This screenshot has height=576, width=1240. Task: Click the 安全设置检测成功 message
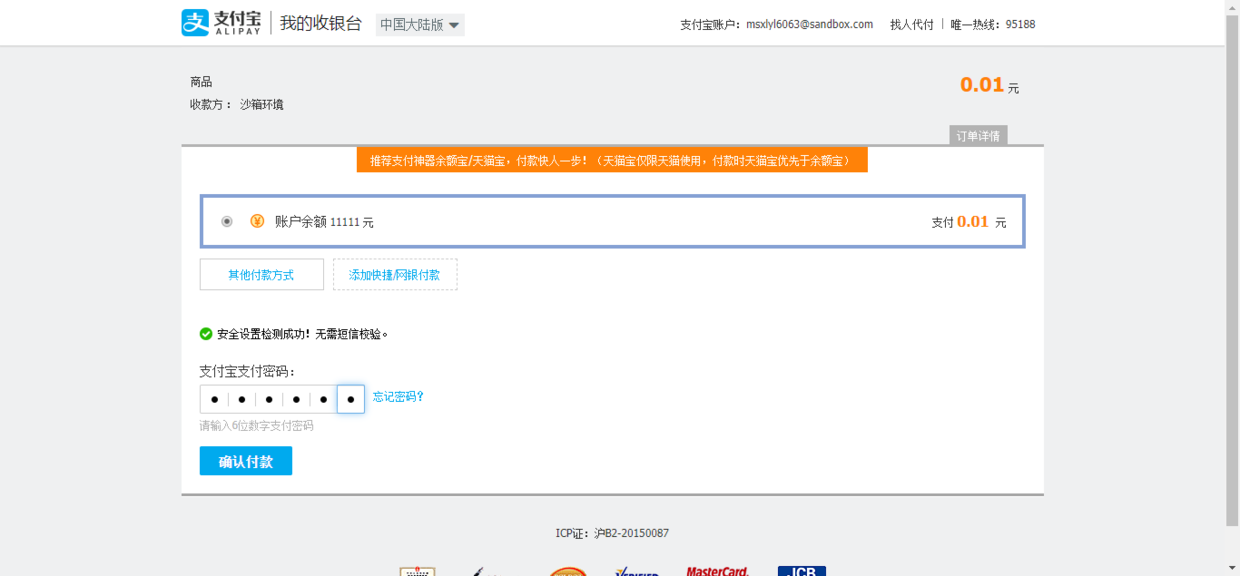point(302,334)
